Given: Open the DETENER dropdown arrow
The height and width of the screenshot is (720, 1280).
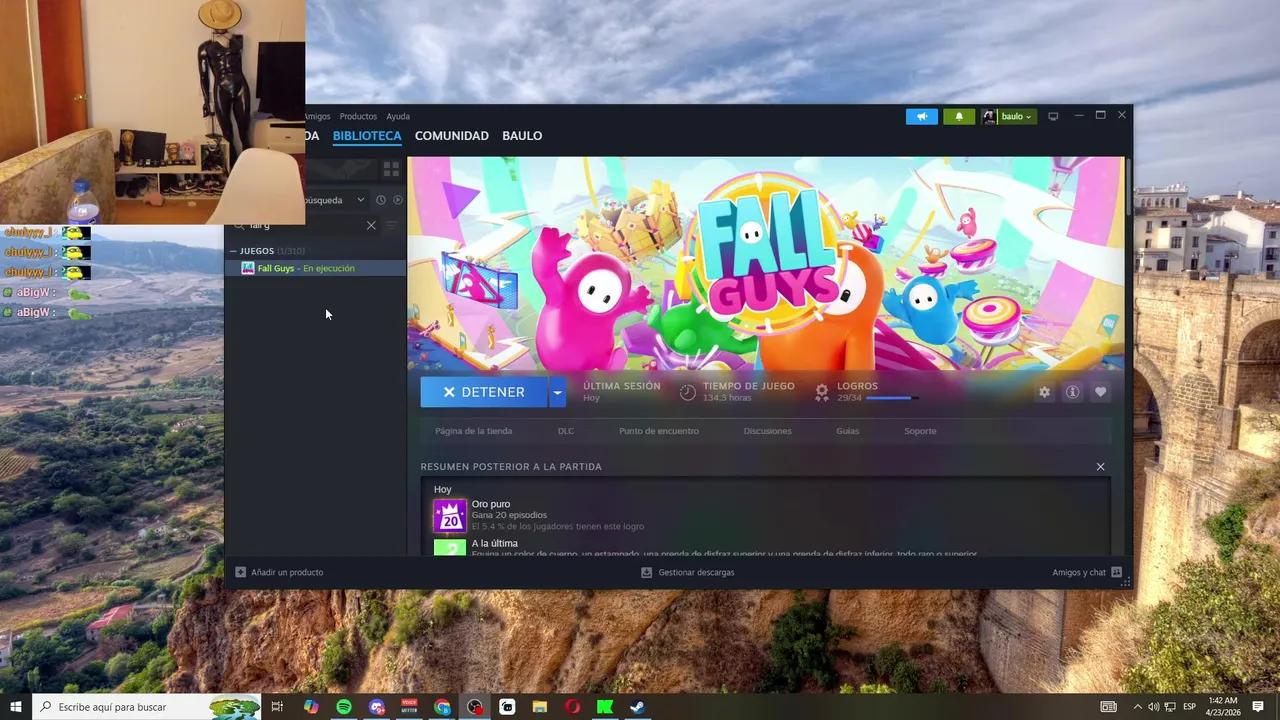Looking at the screenshot, I should click(x=557, y=392).
